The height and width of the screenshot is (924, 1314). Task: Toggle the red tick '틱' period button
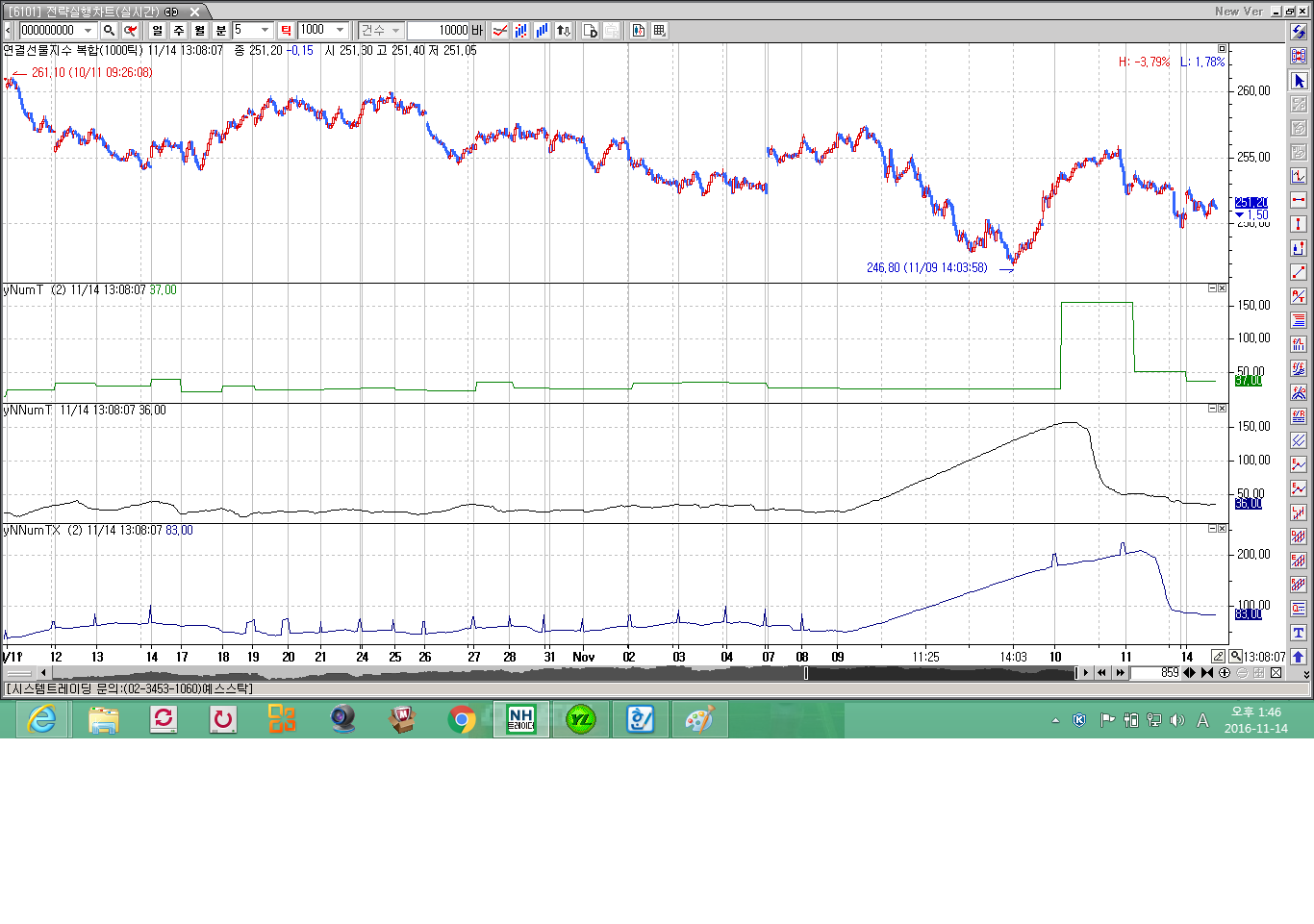tap(286, 31)
